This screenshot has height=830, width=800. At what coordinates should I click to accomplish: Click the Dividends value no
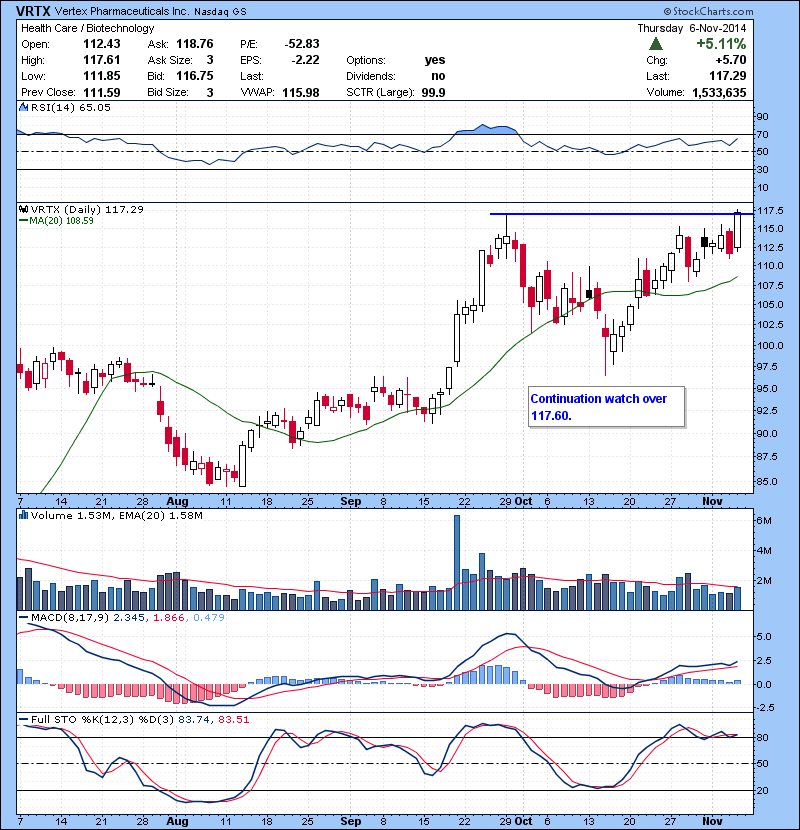[438, 76]
